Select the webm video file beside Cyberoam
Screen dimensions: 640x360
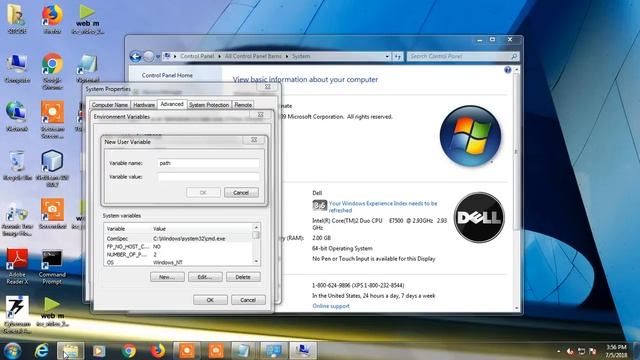(x=52, y=311)
